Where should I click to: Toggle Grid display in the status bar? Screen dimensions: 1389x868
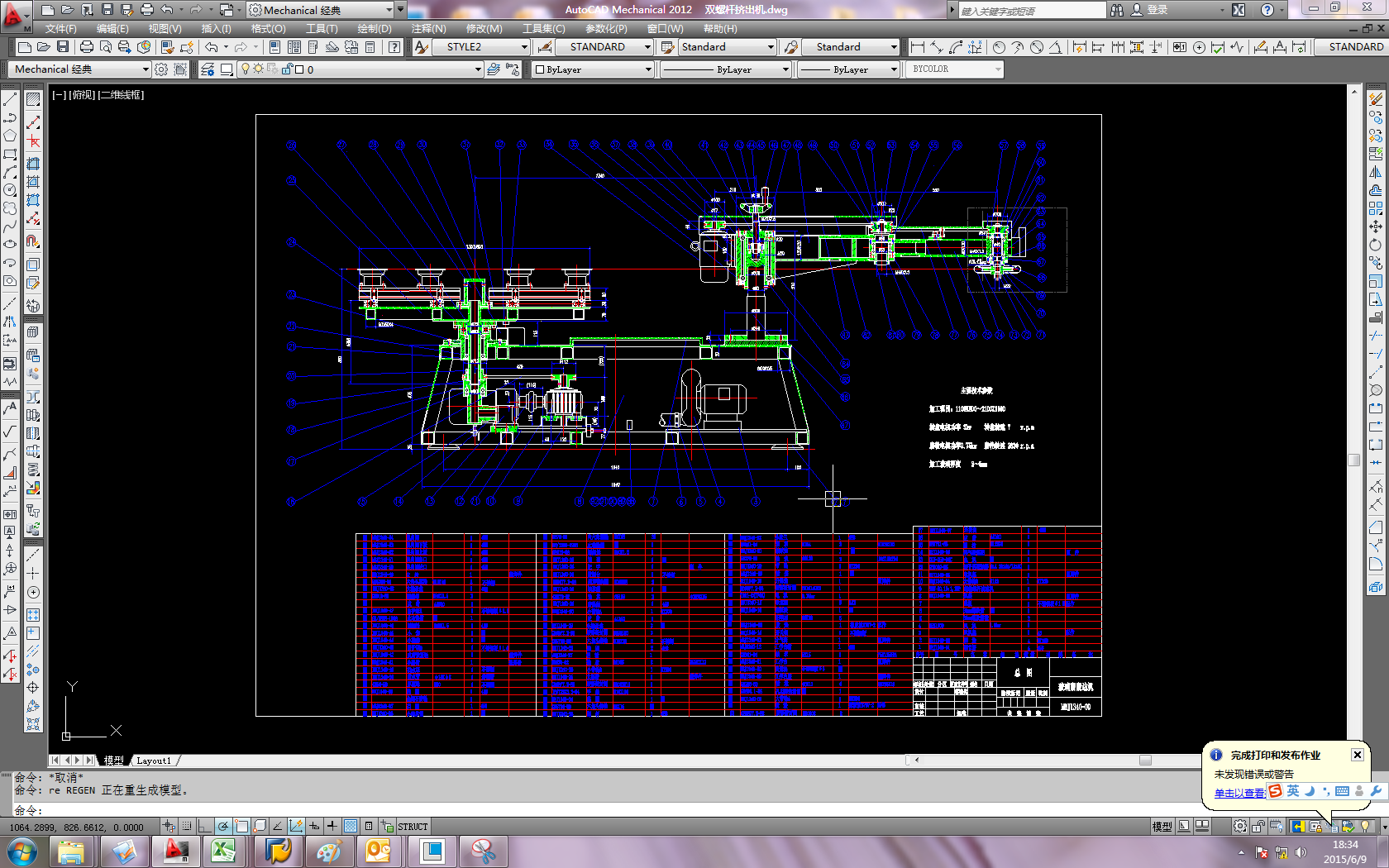187,826
